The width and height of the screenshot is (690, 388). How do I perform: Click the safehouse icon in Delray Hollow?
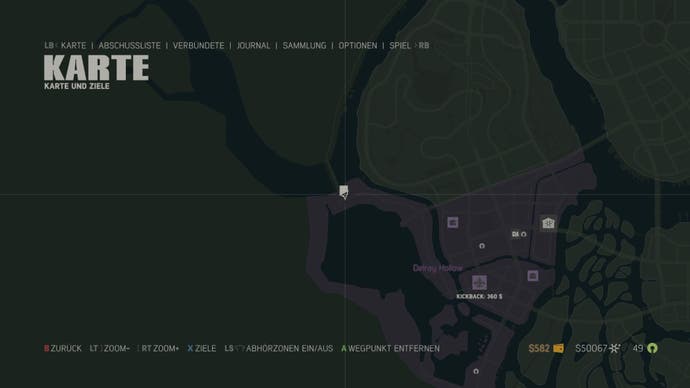tap(548, 223)
